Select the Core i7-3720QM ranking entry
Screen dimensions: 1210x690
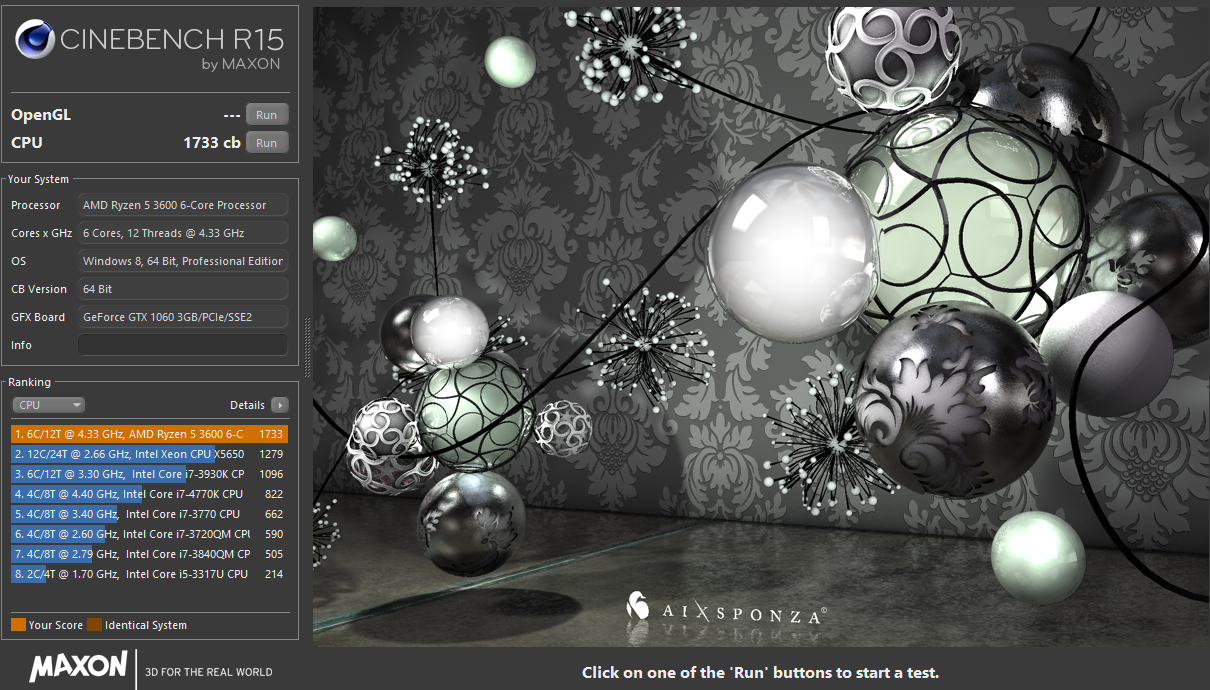(150, 534)
